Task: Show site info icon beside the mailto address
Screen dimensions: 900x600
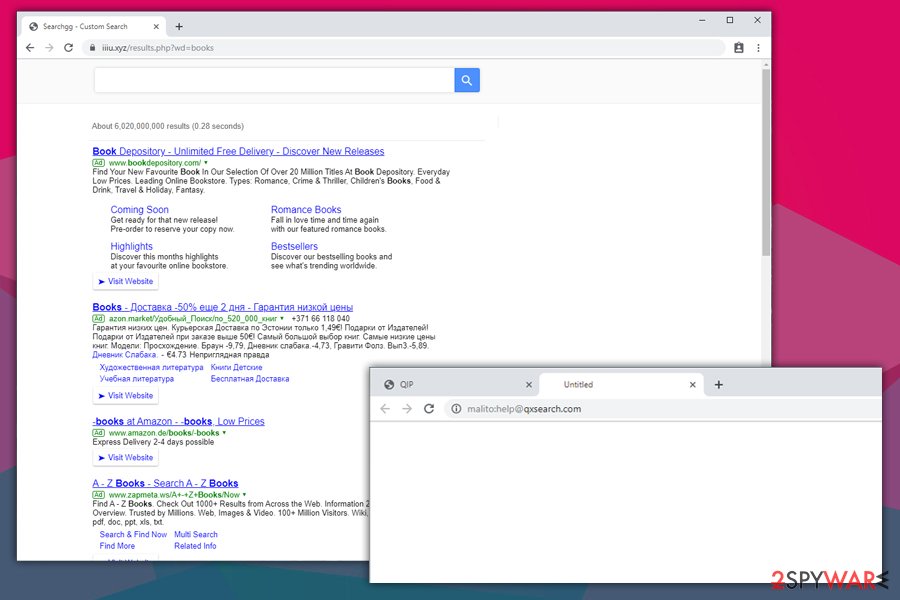Action: 456,409
